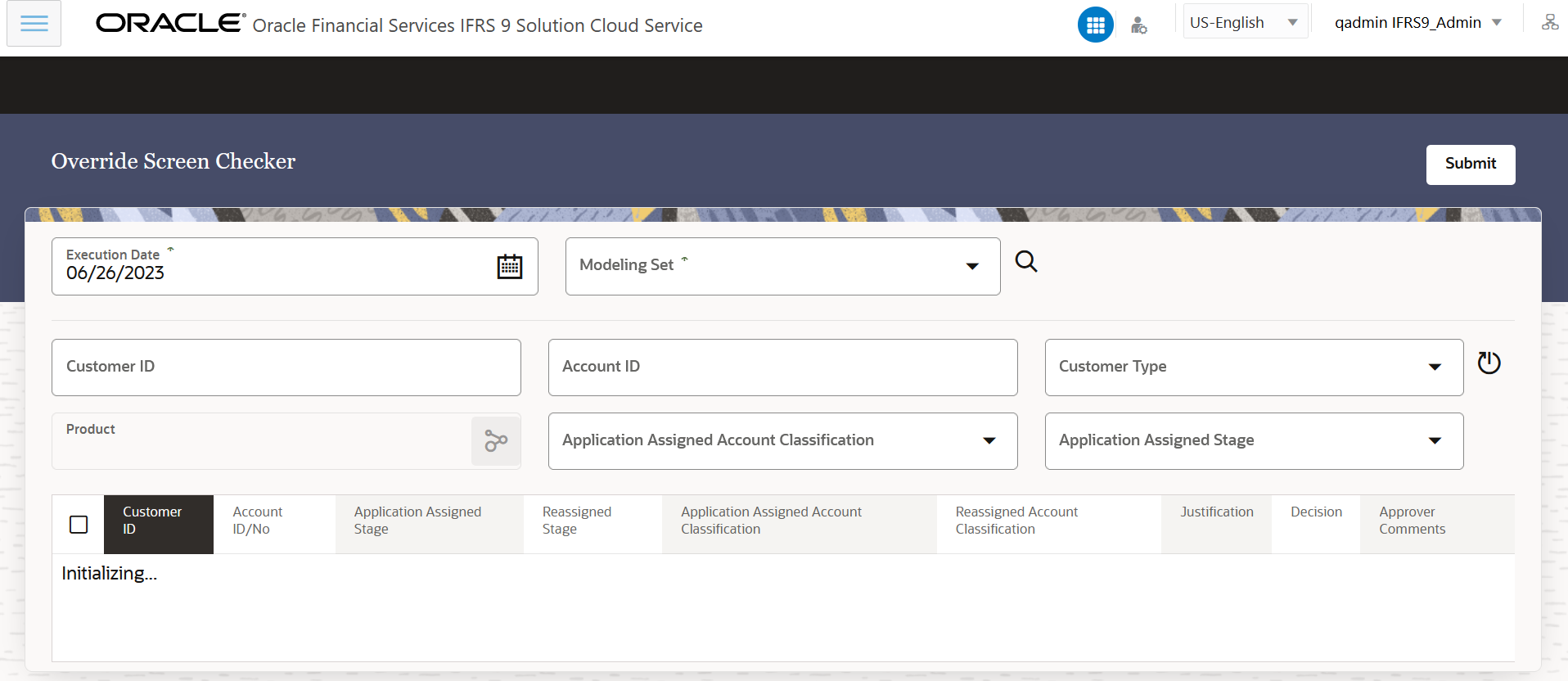
Task: Click the user administration icon in header
Action: 1138,25
